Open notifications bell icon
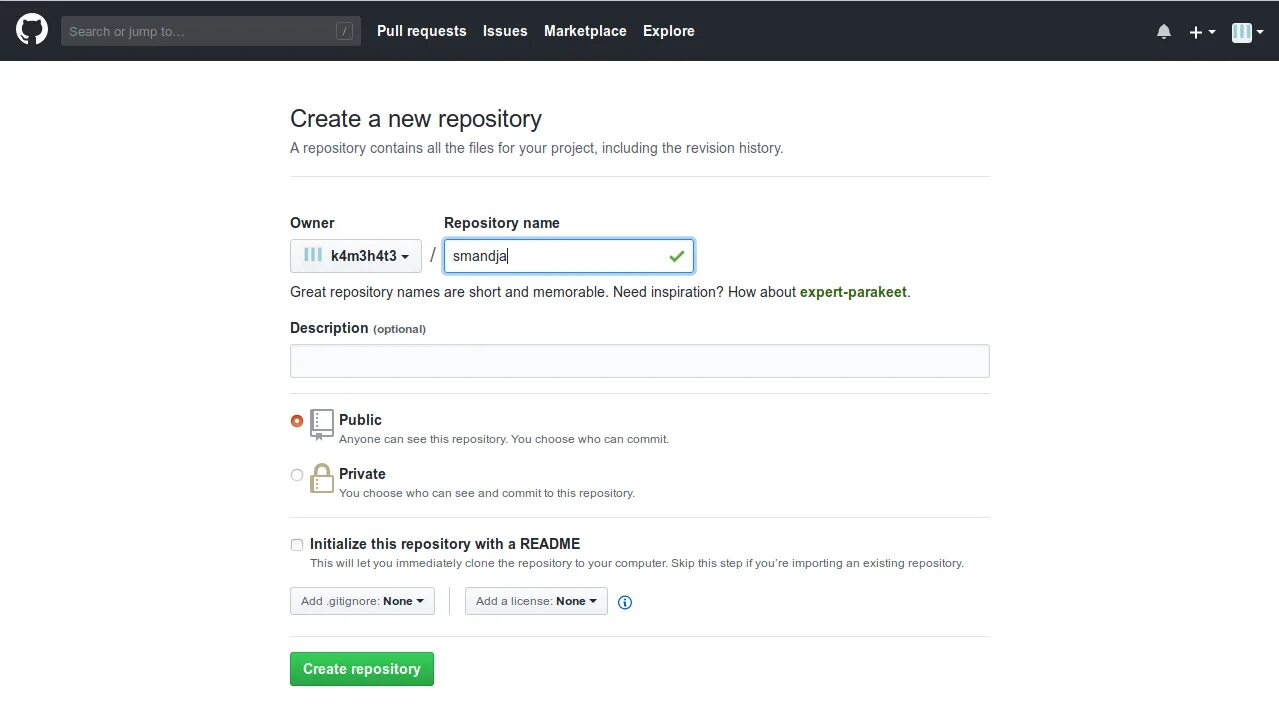The height and width of the screenshot is (726, 1279). [x=1164, y=32]
